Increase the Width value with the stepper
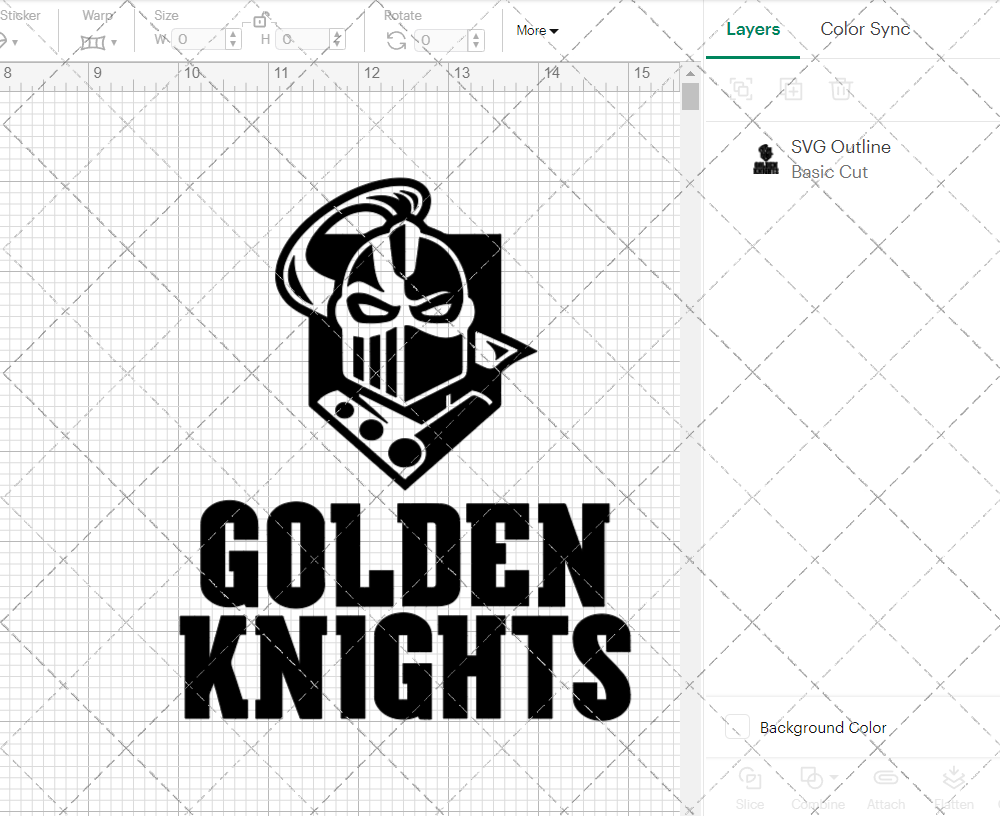Image resolution: width=1000 pixels, height=816 pixels. tap(233, 34)
